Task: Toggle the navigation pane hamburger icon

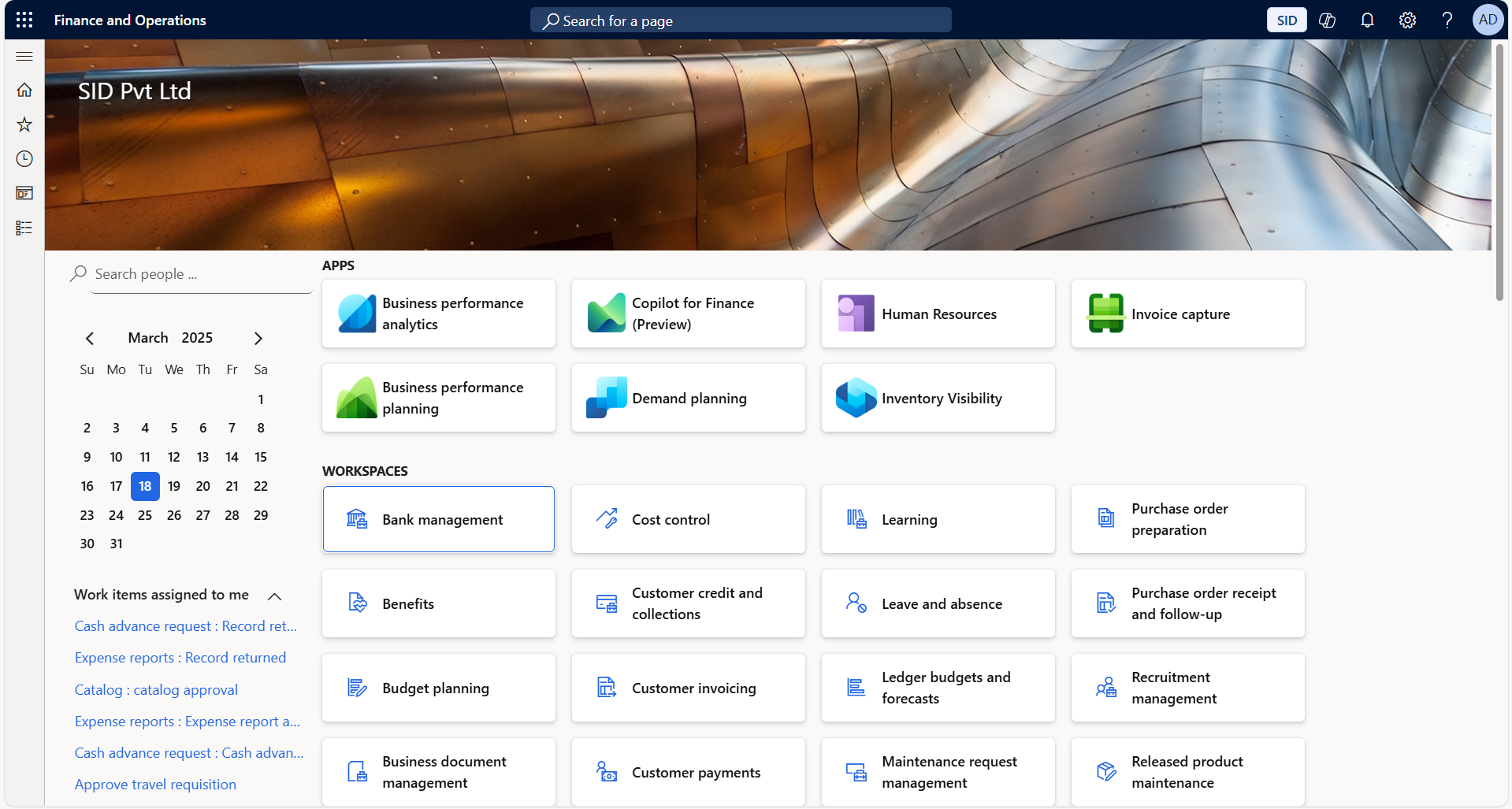Action: click(x=24, y=56)
